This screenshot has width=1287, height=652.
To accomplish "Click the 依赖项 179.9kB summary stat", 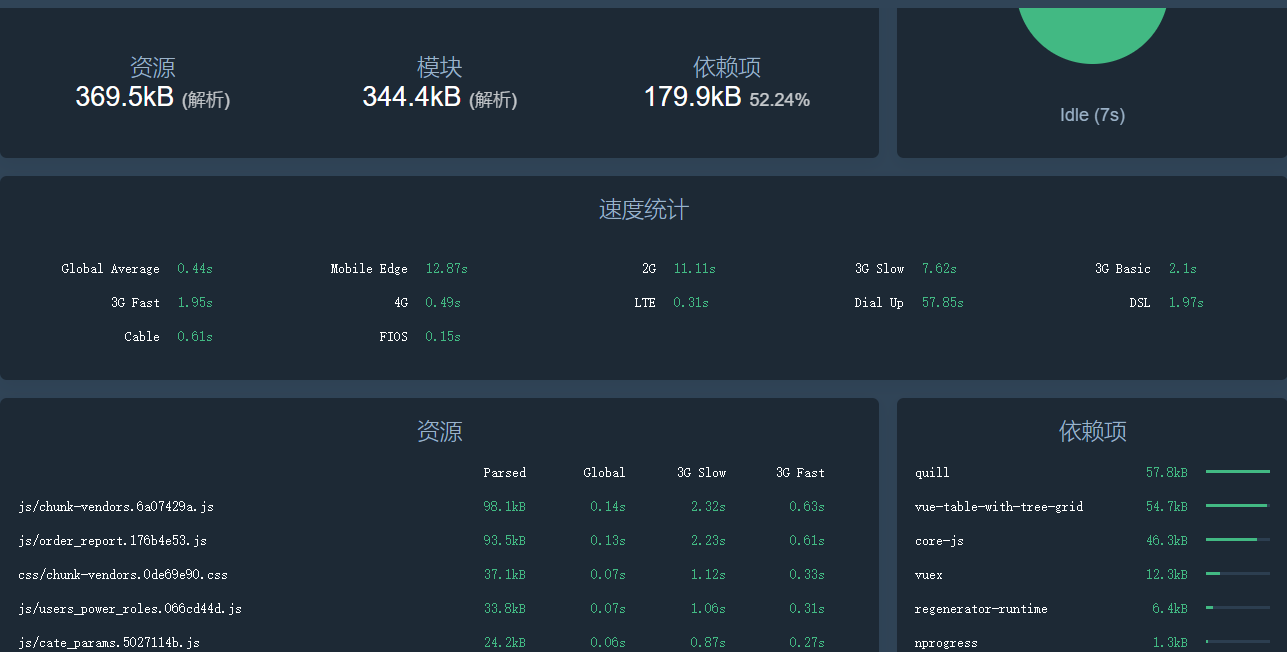I will pos(727,82).
